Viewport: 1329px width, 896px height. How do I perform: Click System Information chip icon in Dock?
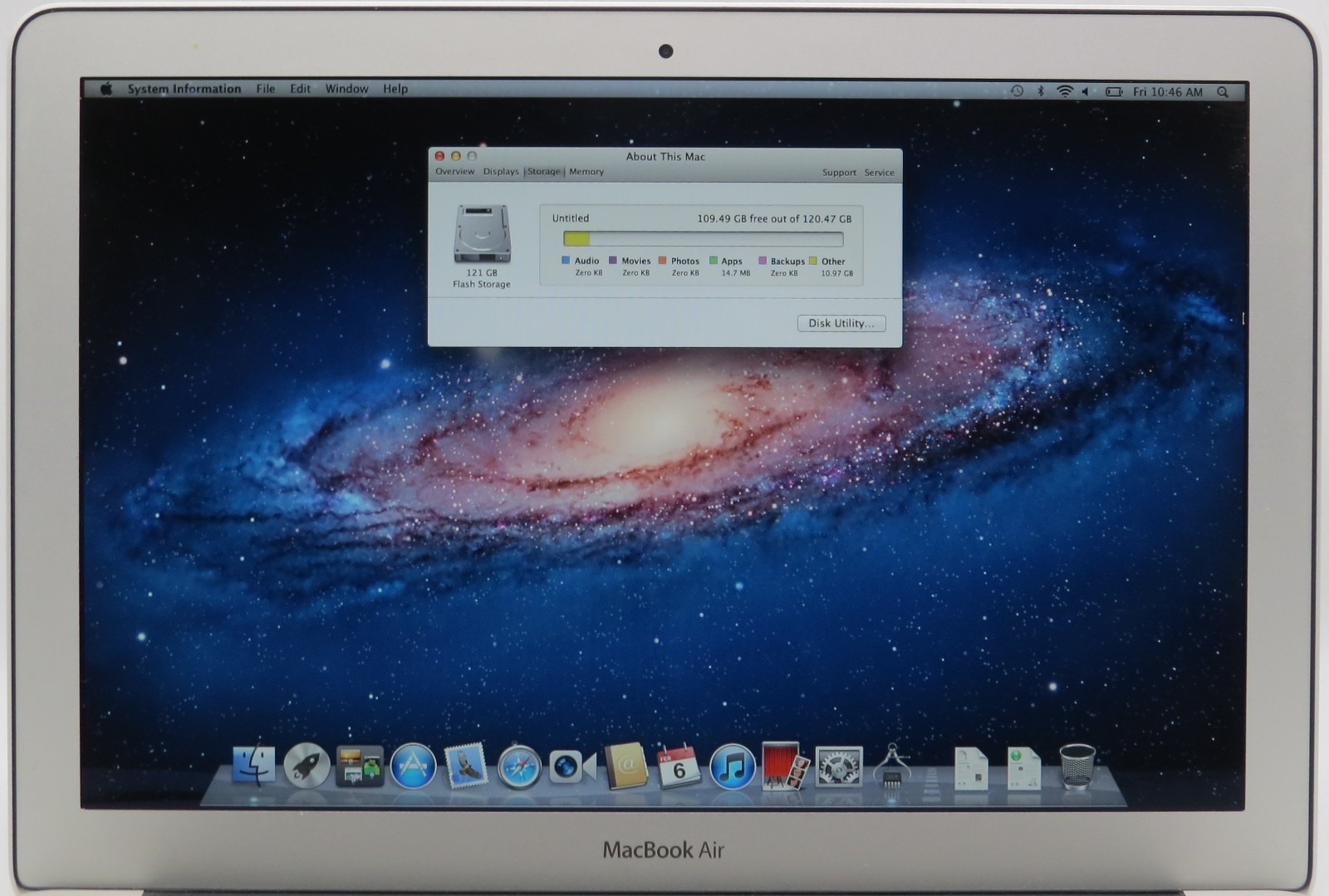coord(891,766)
